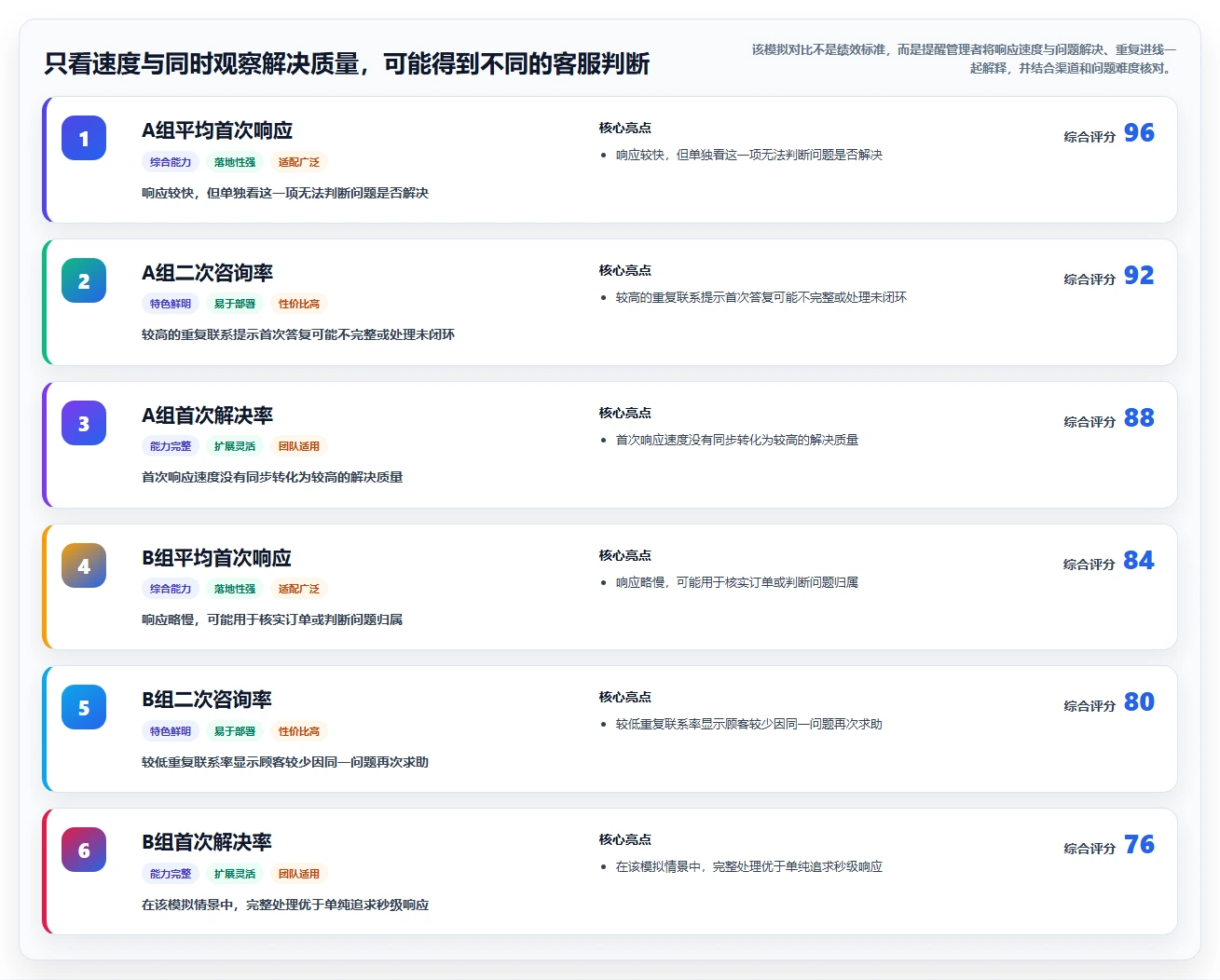Click the score value 92
Viewport: 1220px width, 980px height.
[x=1139, y=276]
